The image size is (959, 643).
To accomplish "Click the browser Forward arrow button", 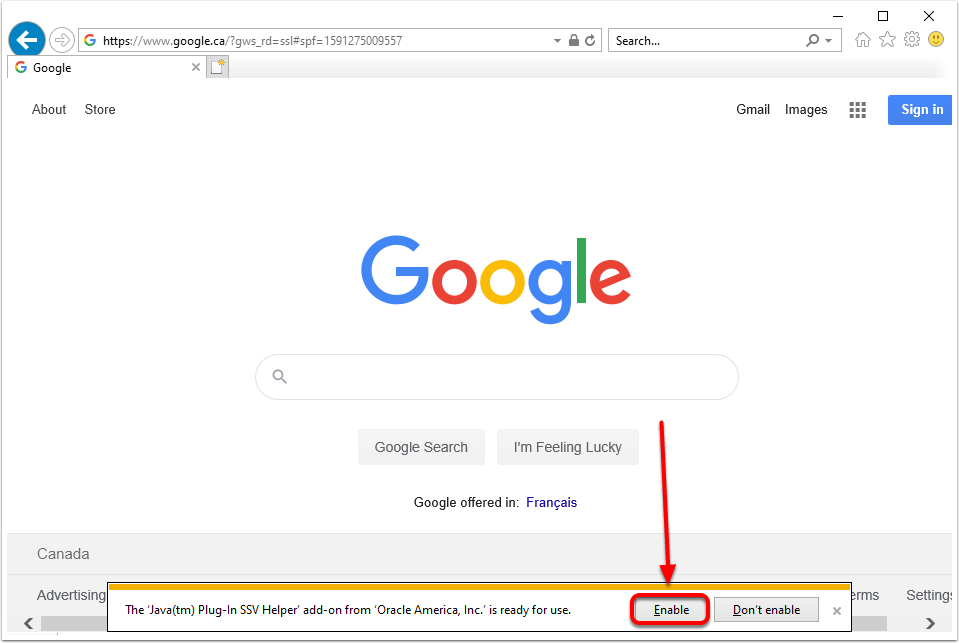I will [x=61, y=40].
